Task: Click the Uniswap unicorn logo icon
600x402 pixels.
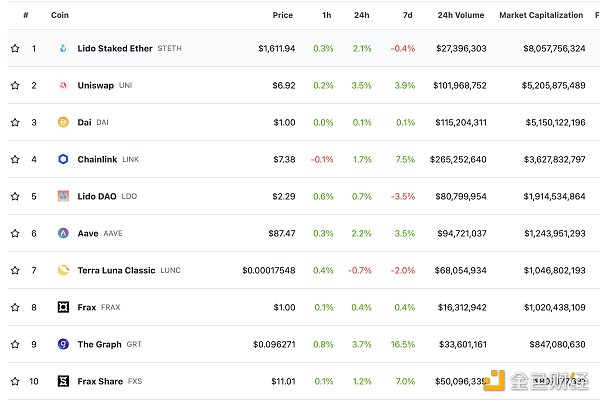Action: [63, 86]
